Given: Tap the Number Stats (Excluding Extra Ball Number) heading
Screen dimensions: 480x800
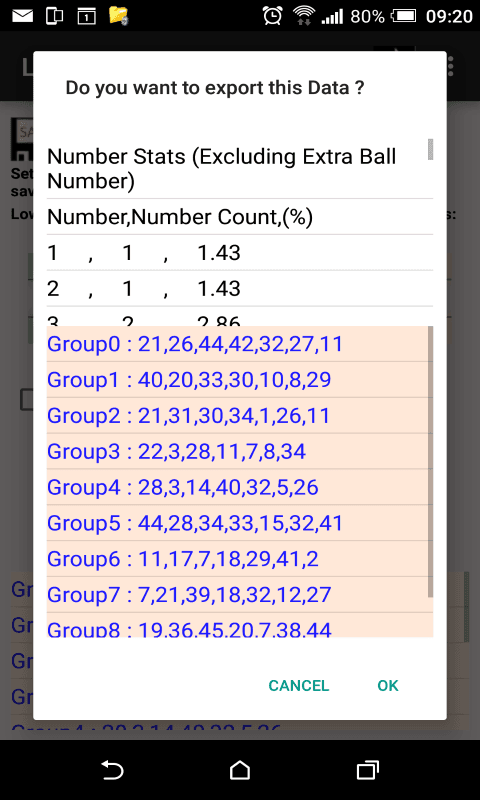Looking at the screenshot, I should point(240,168).
